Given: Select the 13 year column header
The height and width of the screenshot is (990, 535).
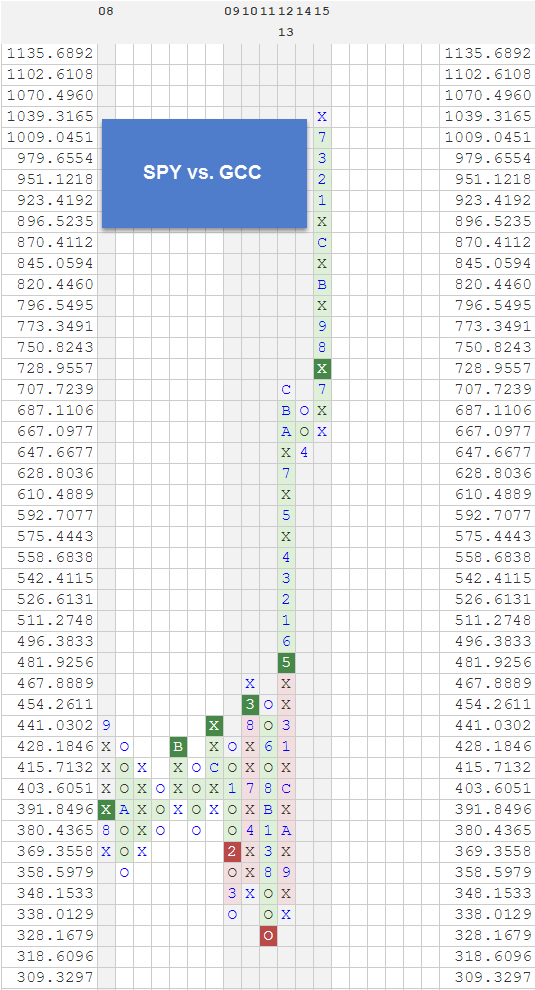Looking at the screenshot, I should pyautogui.click(x=286, y=32).
